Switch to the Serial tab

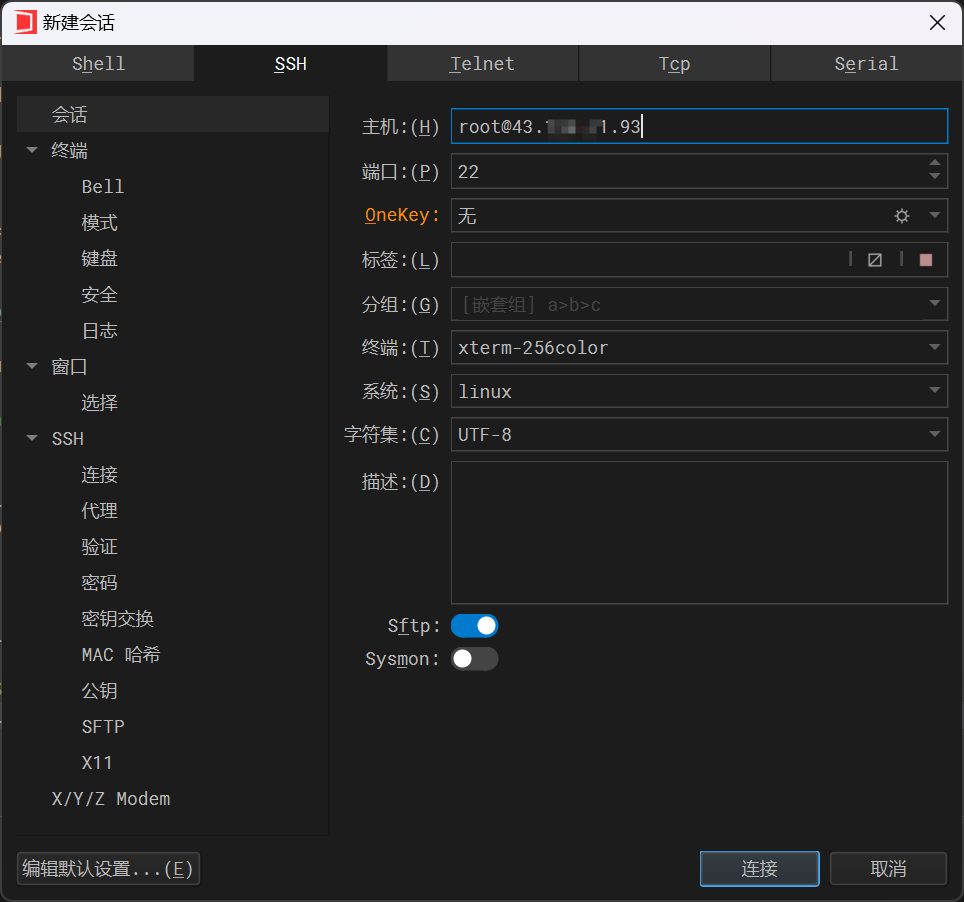click(866, 63)
